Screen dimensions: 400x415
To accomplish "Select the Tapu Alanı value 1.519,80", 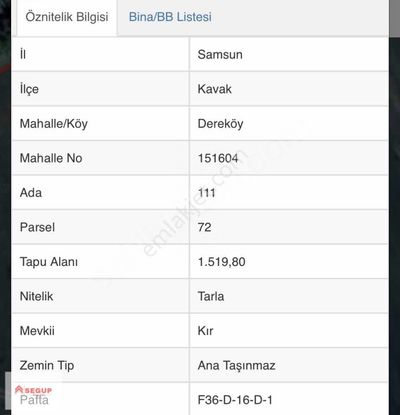I will click(221, 262).
